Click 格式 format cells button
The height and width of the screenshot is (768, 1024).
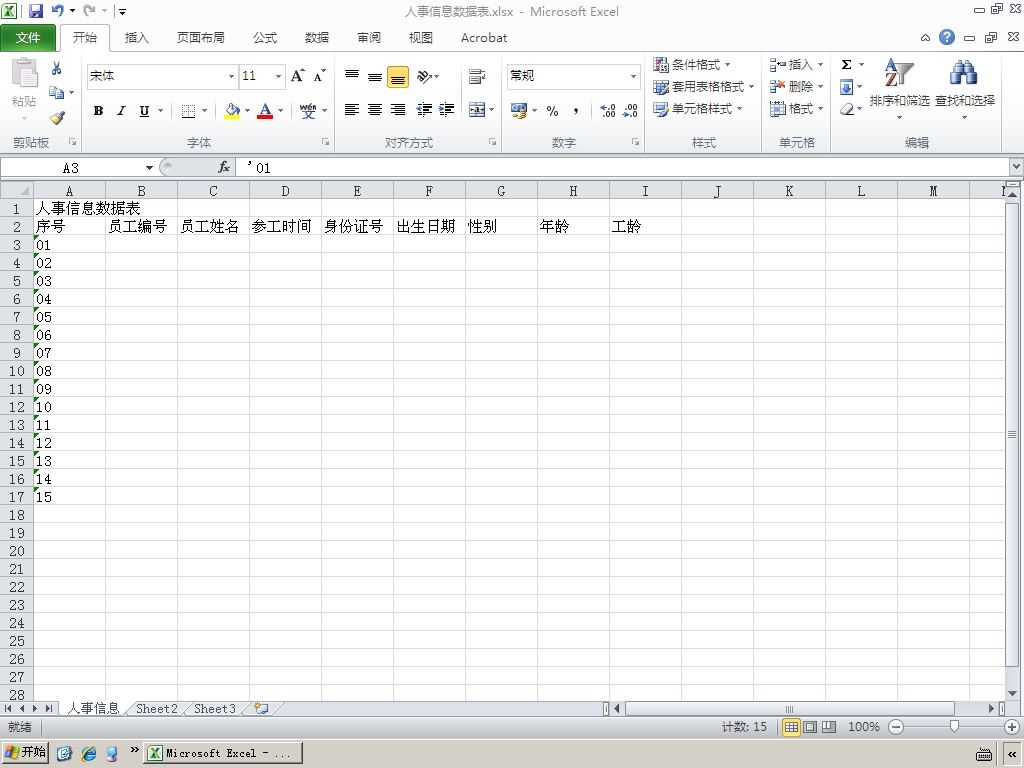pyautogui.click(x=796, y=108)
